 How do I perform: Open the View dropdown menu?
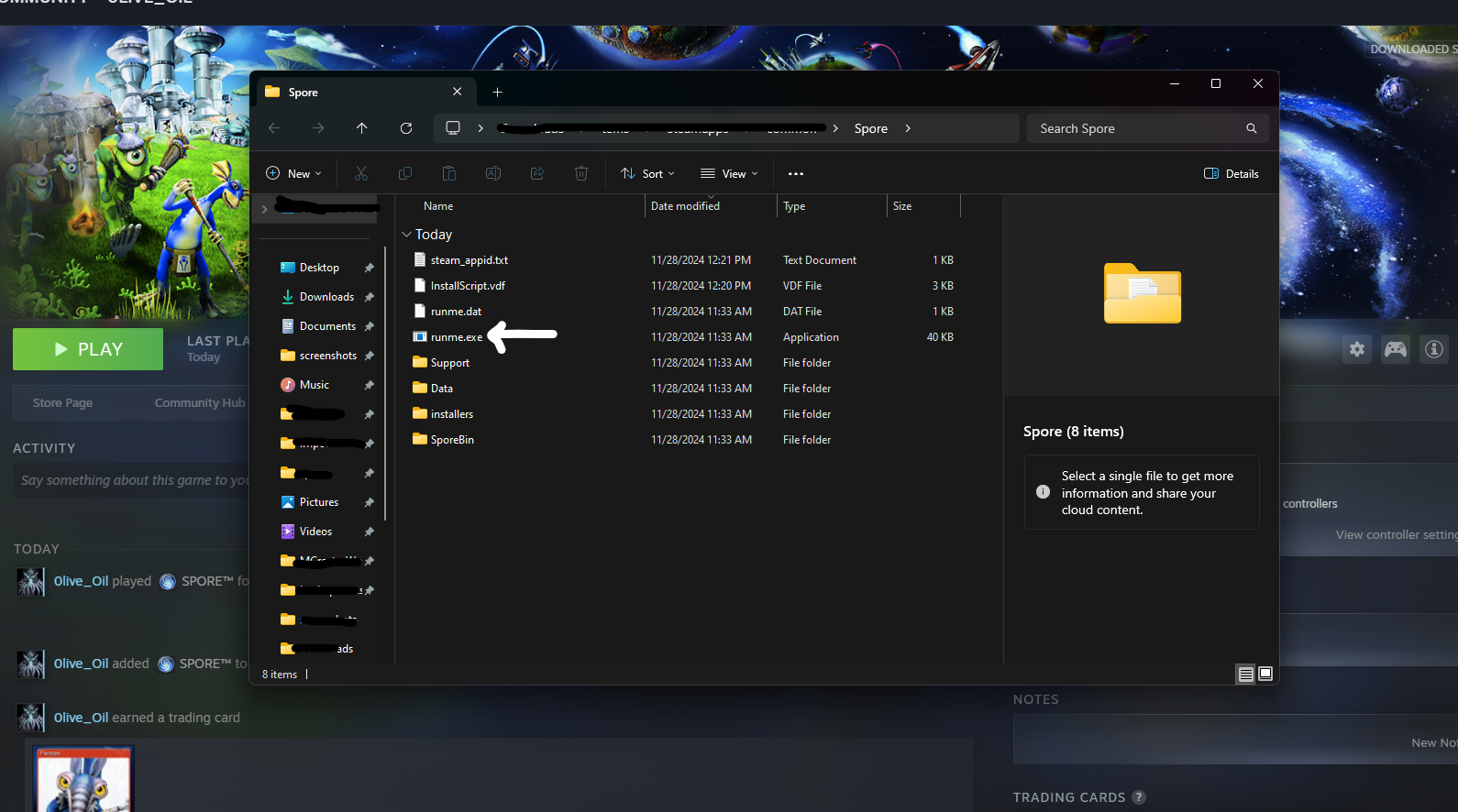(x=729, y=173)
